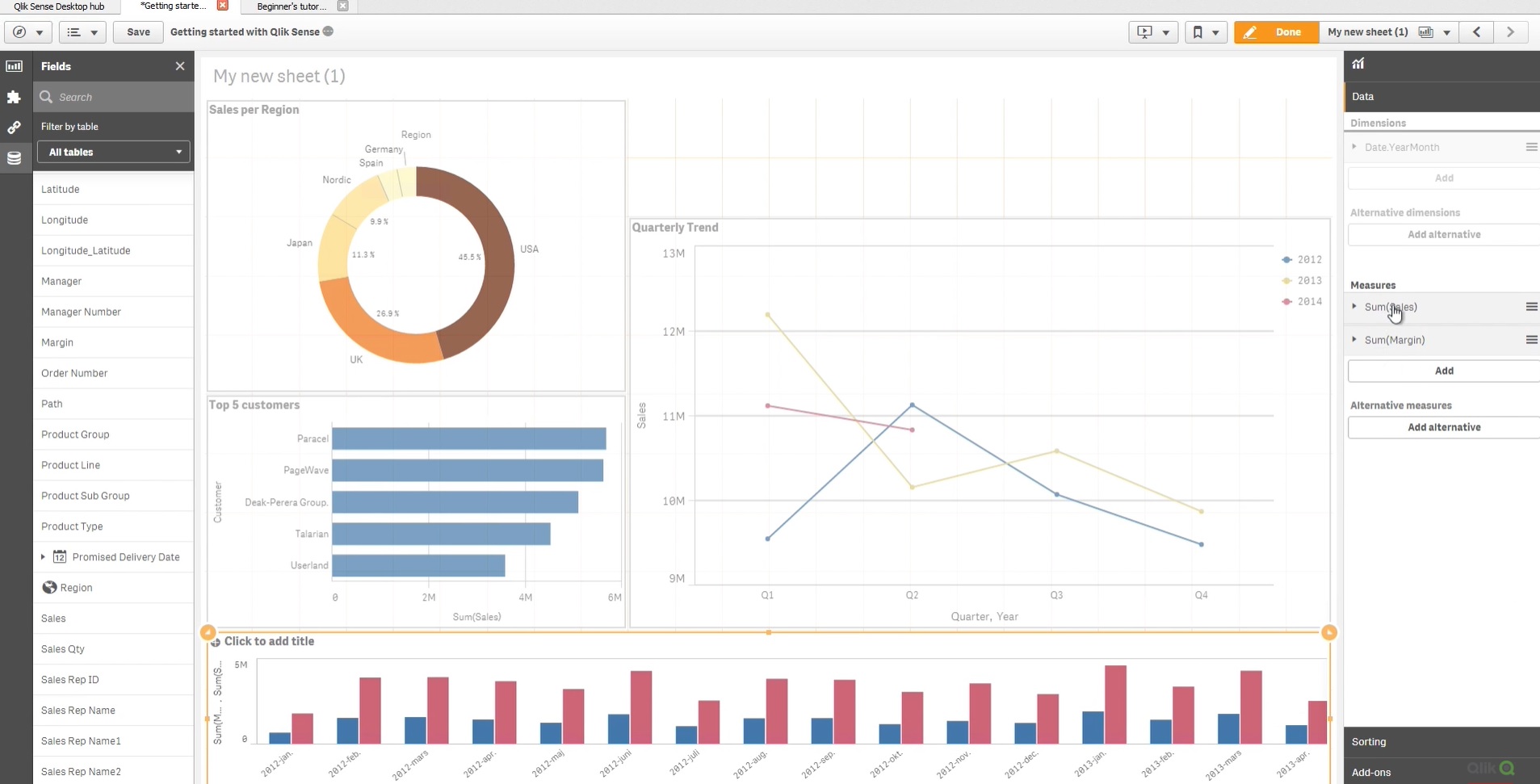Click the Promised Delivery Date calendar icon
The height and width of the screenshot is (784, 1540).
[x=60, y=556]
